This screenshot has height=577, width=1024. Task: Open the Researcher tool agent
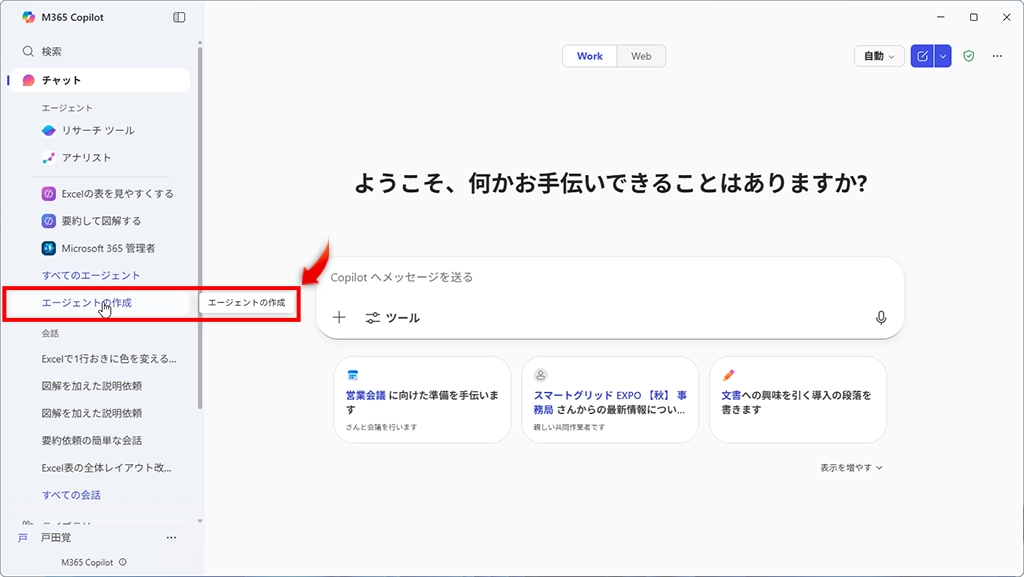coord(97,130)
